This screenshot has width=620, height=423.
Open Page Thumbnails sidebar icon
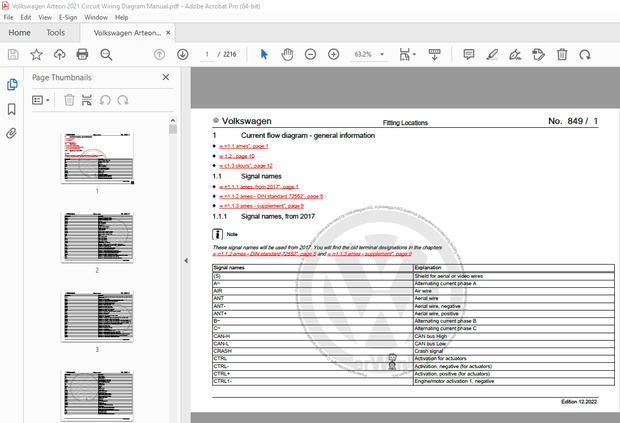12,84
